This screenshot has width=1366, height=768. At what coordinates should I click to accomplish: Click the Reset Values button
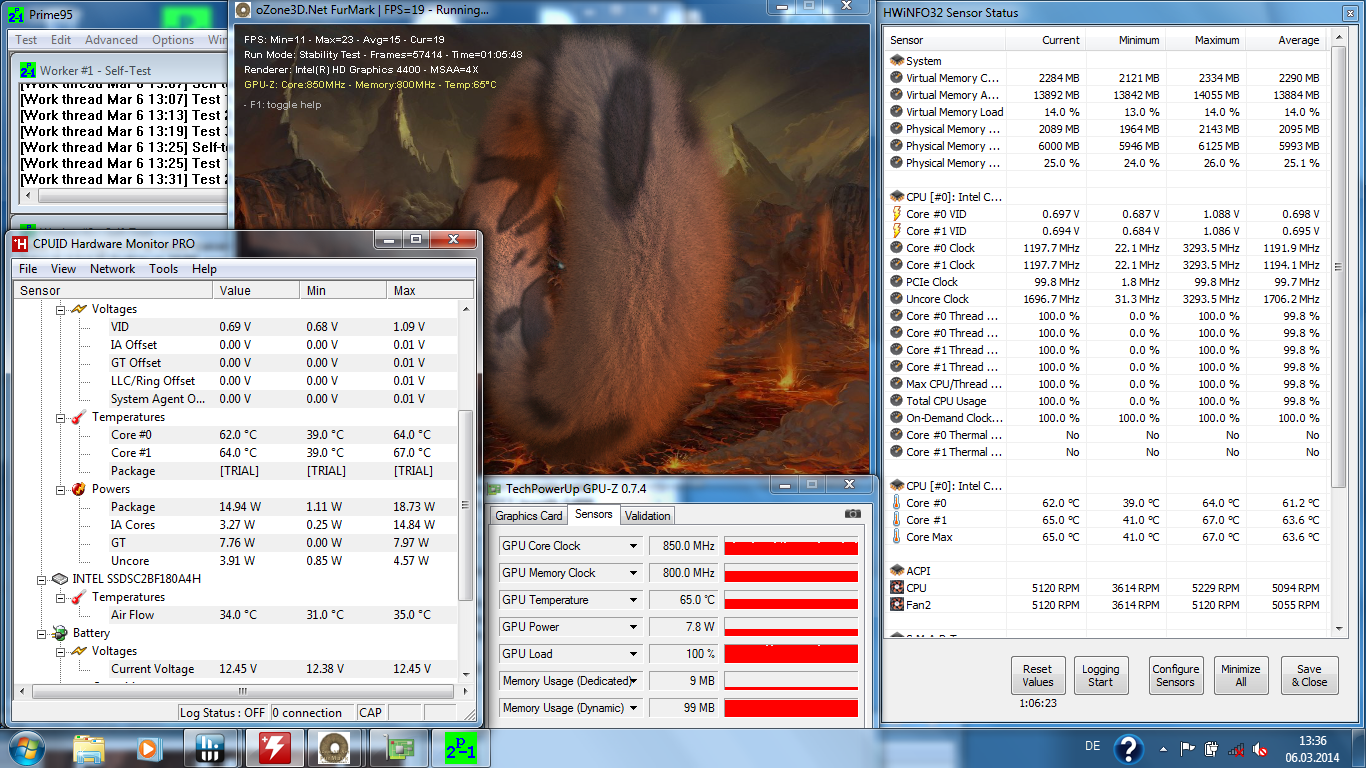[x=1038, y=676]
